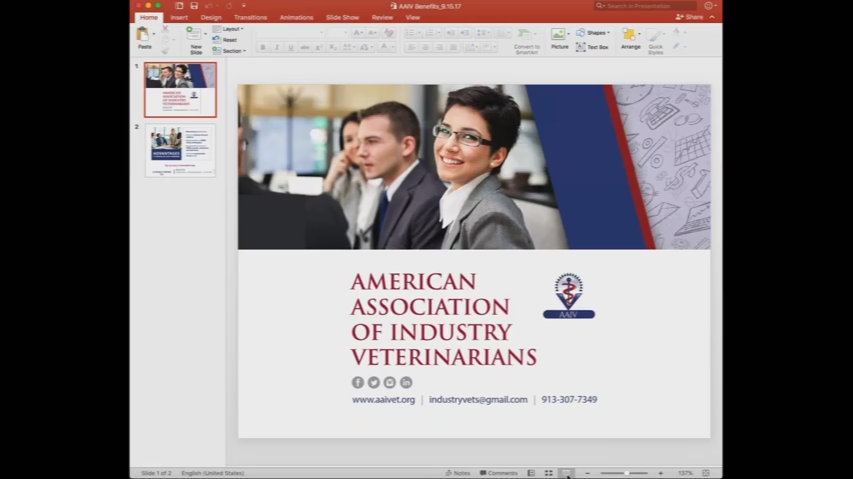
Task: Open the Slide Show tab
Action: tap(342, 17)
